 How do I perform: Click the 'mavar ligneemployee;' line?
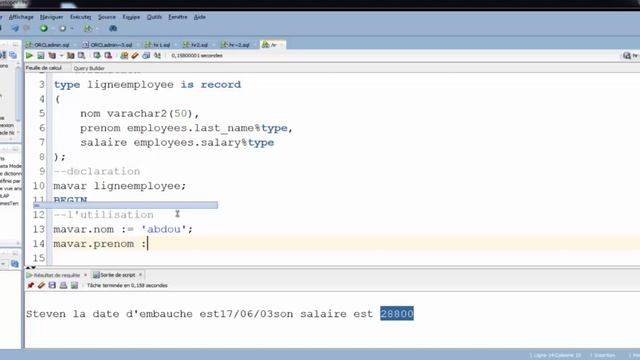coord(120,186)
